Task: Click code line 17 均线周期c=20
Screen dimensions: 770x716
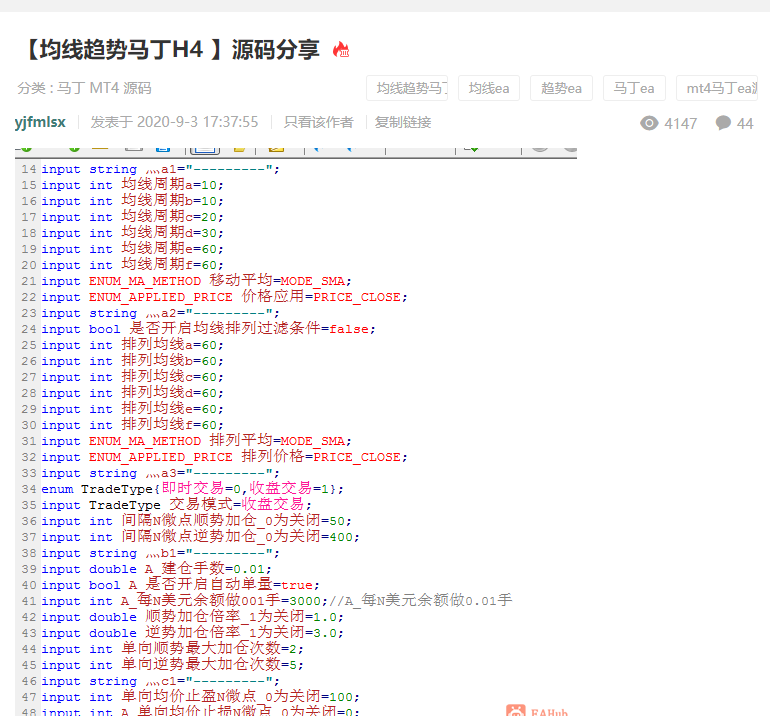Action: coord(133,217)
